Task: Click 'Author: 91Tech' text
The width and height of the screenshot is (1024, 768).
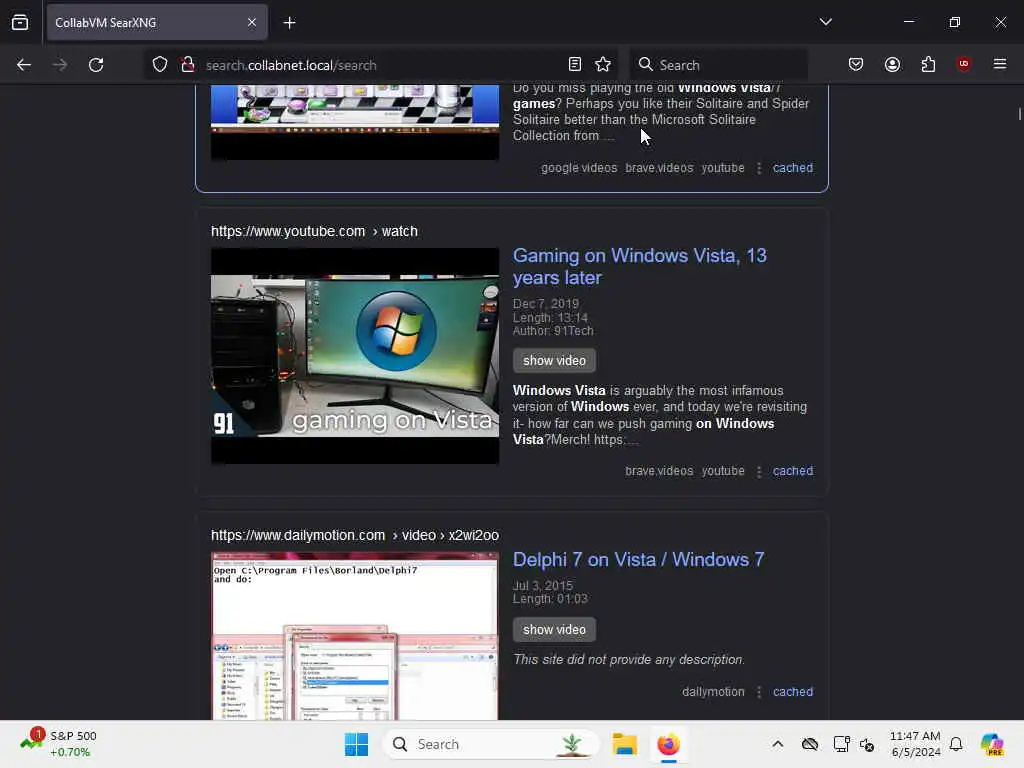Action: point(553,331)
